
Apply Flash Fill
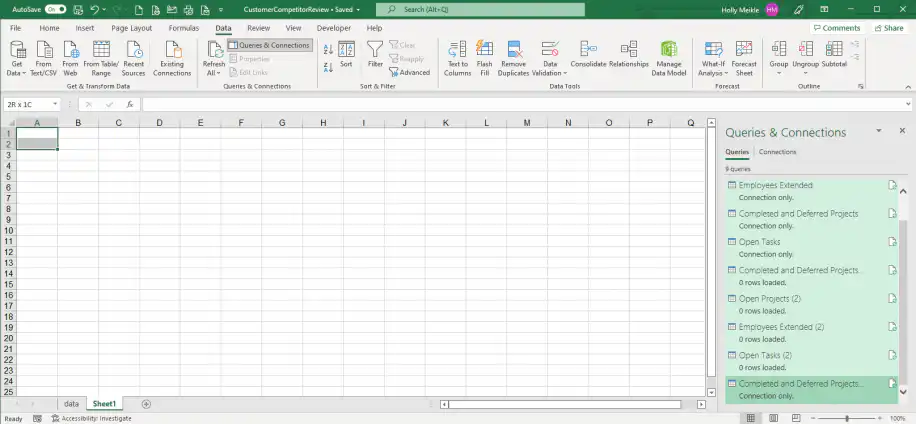[x=484, y=59]
